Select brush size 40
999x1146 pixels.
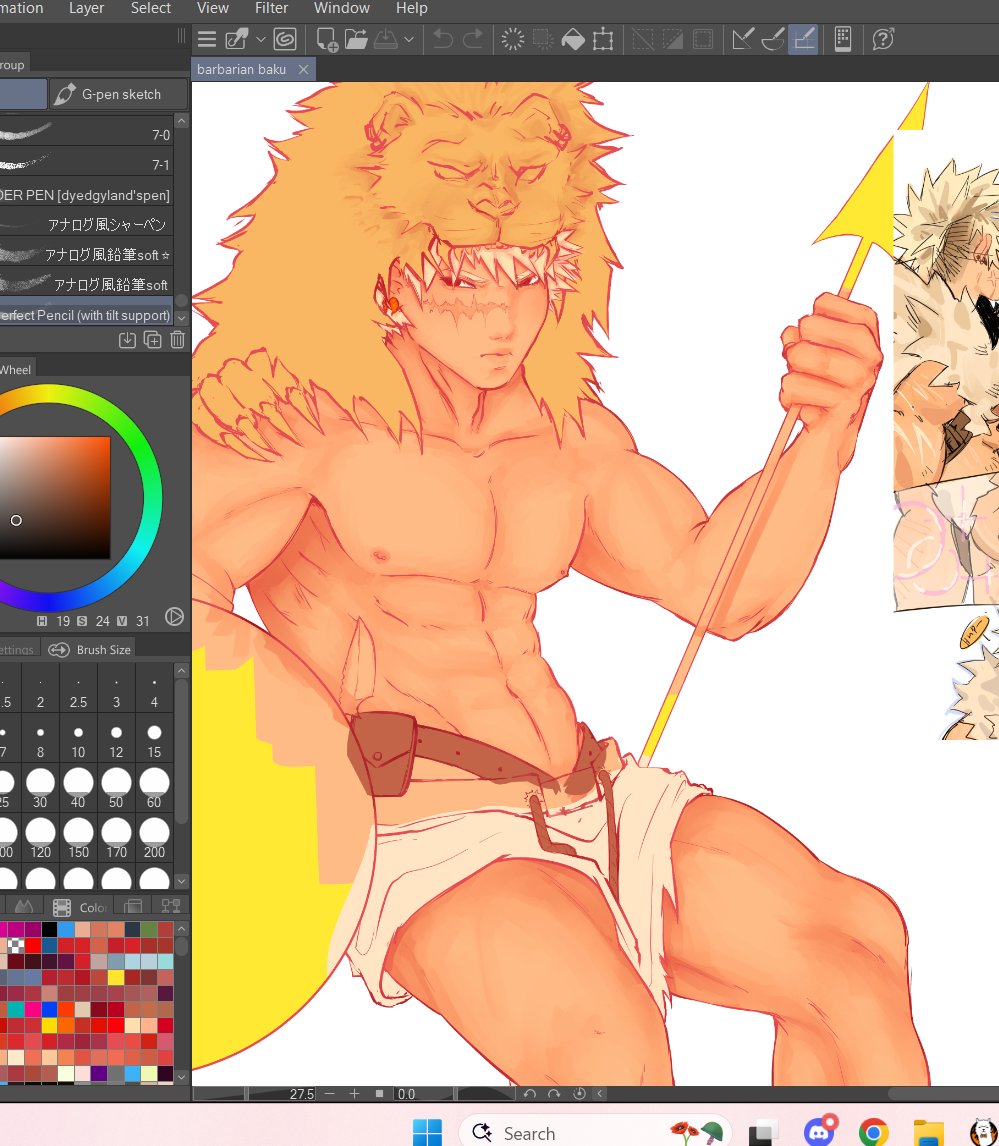pyautogui.click(x=78, y=789)
